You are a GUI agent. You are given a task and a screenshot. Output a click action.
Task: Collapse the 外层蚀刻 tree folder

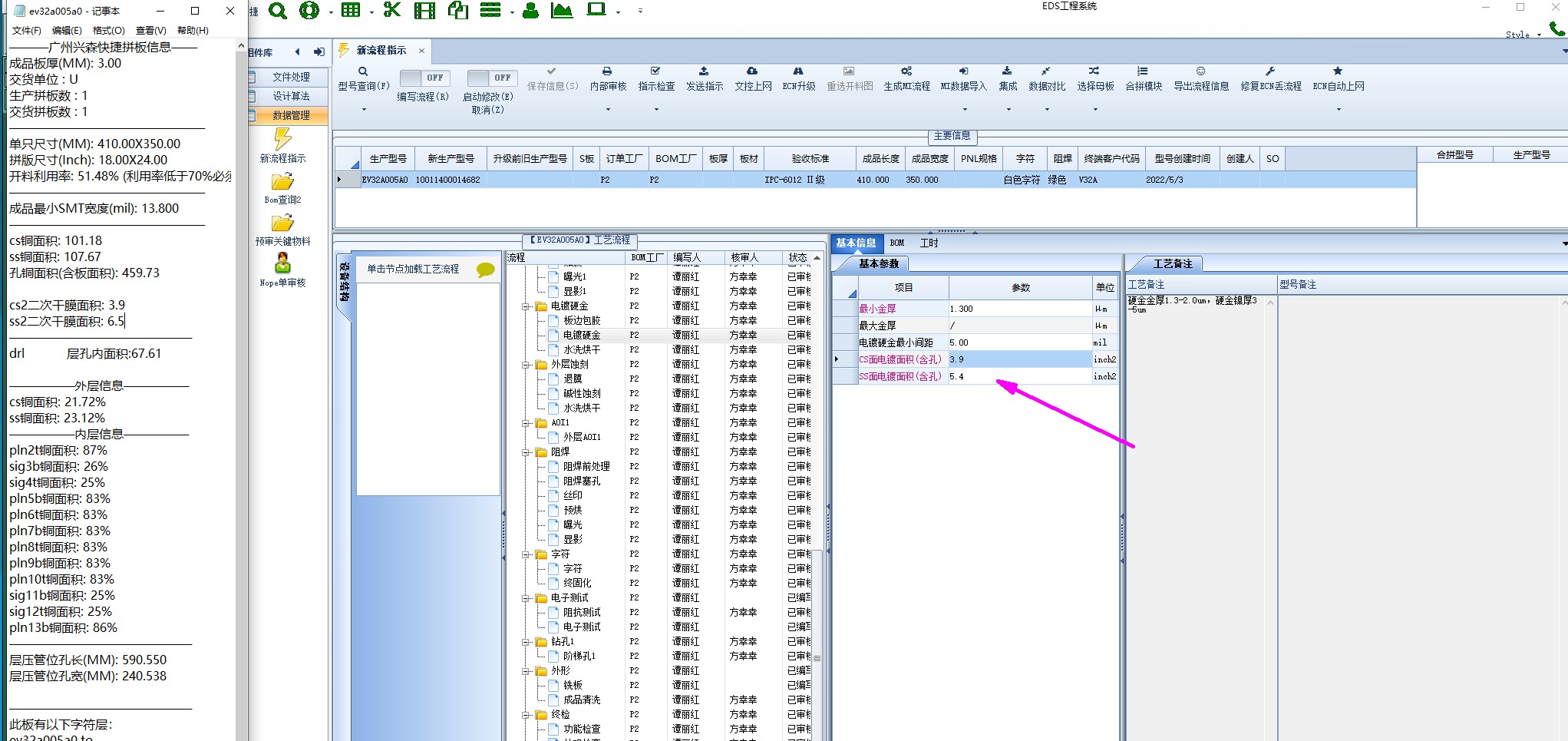(527, 365)
